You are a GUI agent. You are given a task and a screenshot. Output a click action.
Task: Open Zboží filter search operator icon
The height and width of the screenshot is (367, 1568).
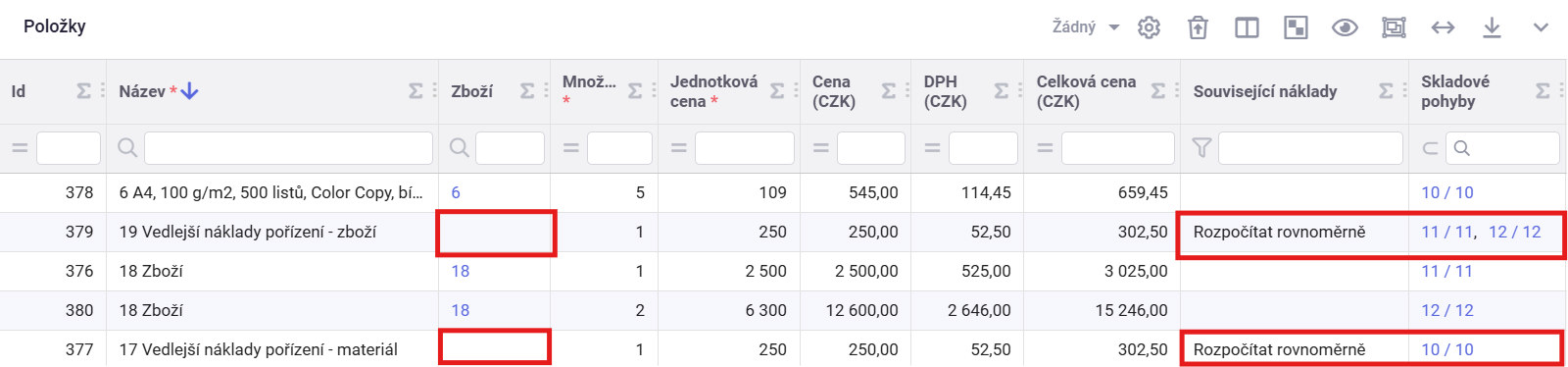pos(459,148)
